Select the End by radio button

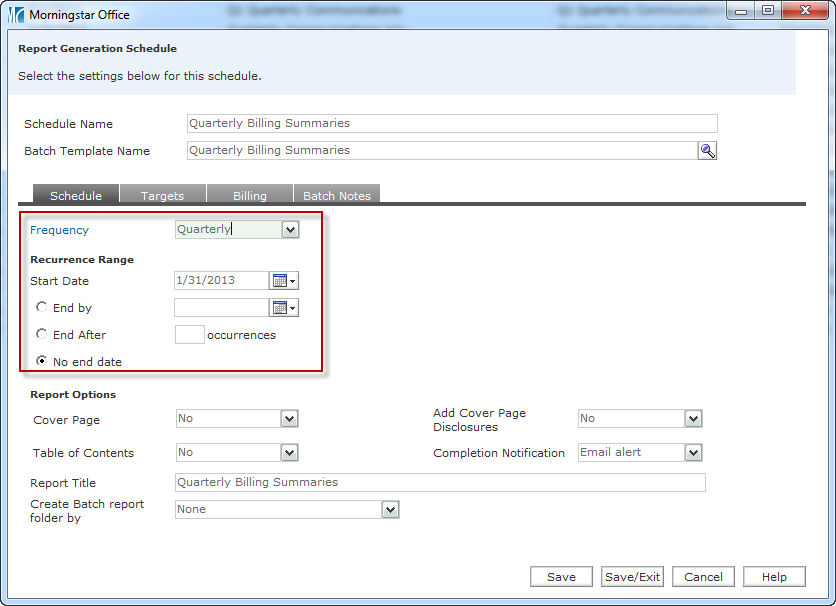pyautogui.click(x=41, y=307)
